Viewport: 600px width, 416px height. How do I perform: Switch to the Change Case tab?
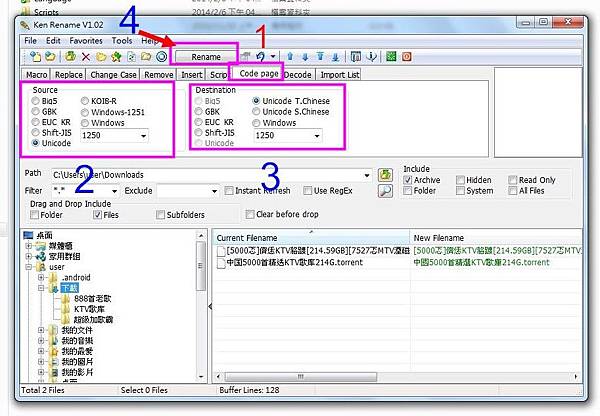pos(113,75)
